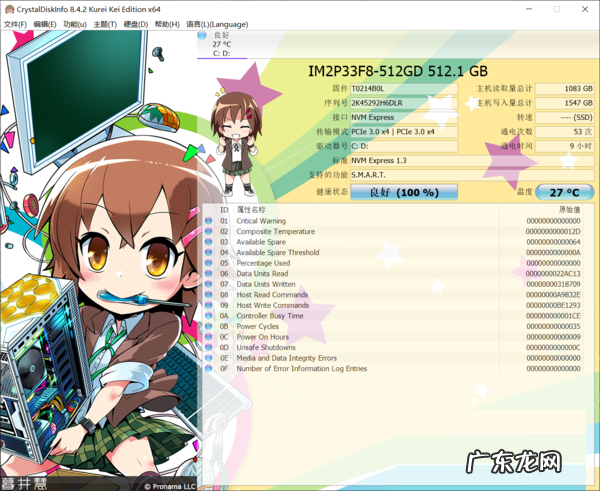The image size is (600, 491).
Task: Open the 硬盘(D) disk menu
Action: point(136,24)
